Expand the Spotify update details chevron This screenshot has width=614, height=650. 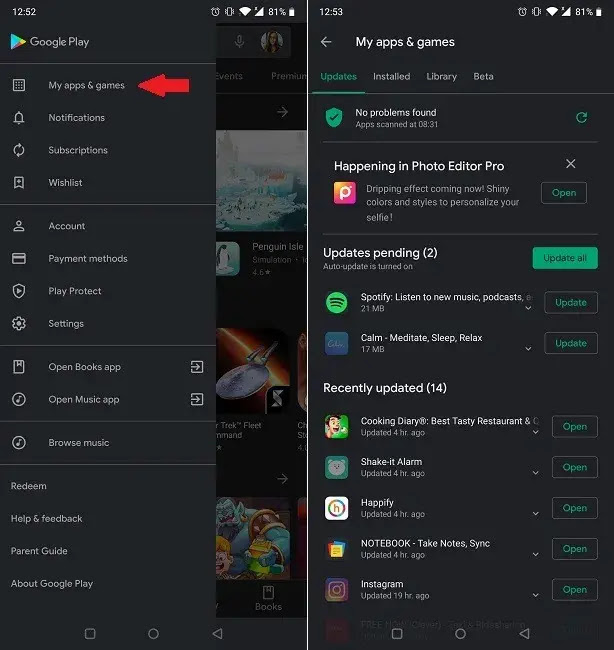coord(529,309)
